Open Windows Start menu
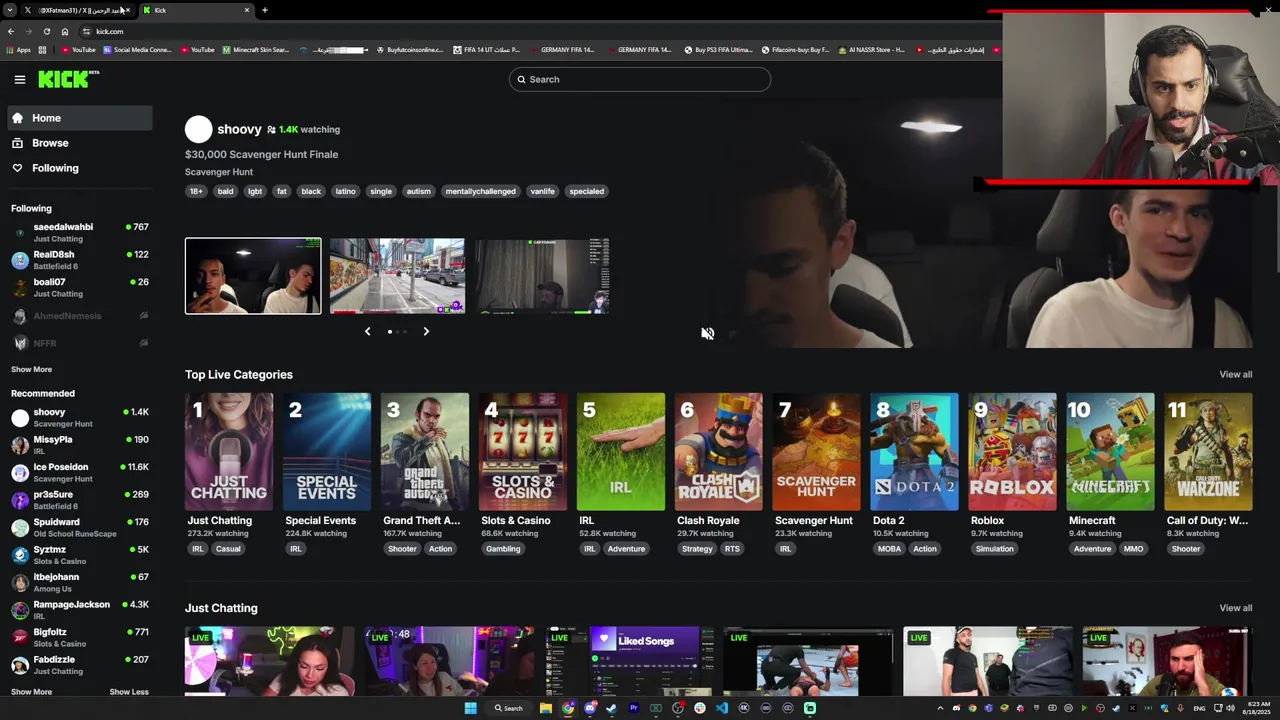The width and height of the screenshot is (1280, 720). click(x=470, y=708)
